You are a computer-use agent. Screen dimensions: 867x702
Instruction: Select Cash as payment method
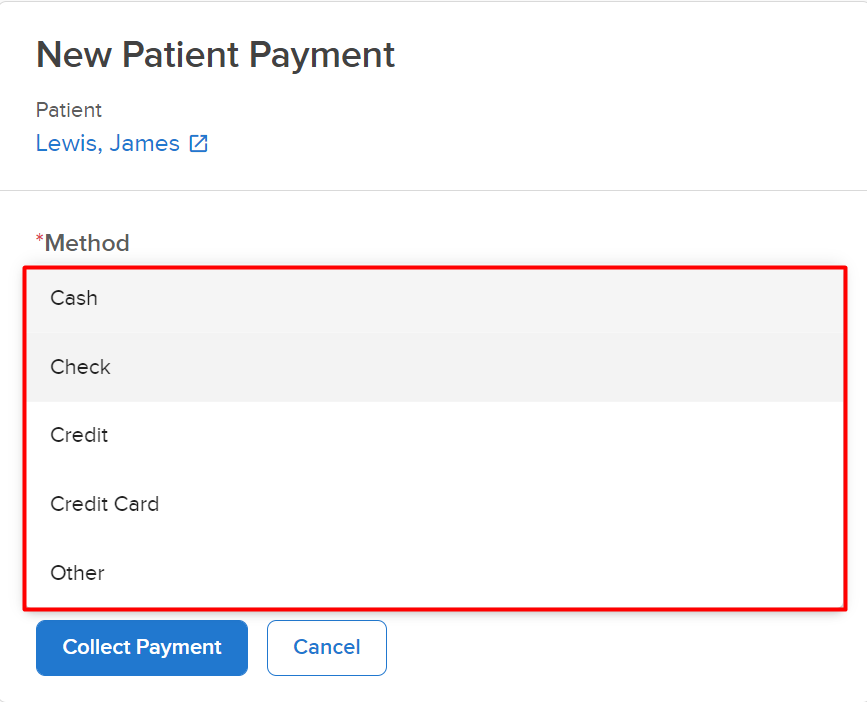435,298
